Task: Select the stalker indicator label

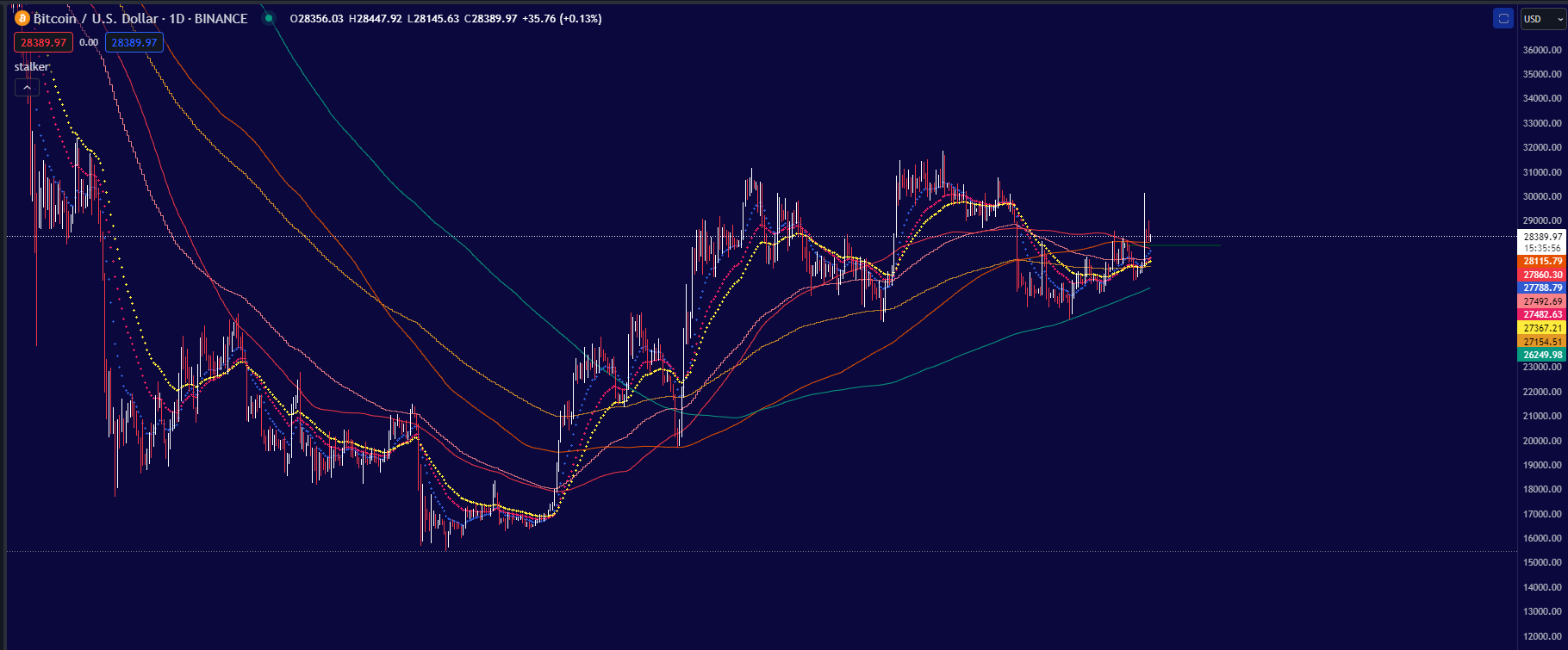Action: pos(32,67)
